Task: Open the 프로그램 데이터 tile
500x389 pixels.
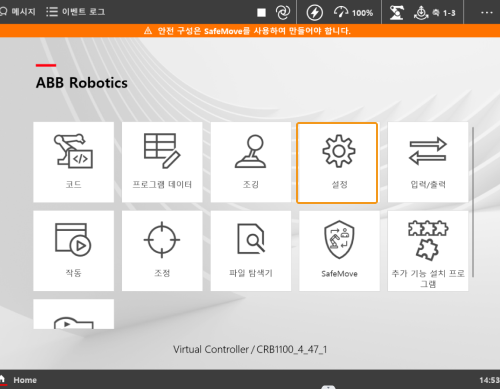Action: (162, 162)
